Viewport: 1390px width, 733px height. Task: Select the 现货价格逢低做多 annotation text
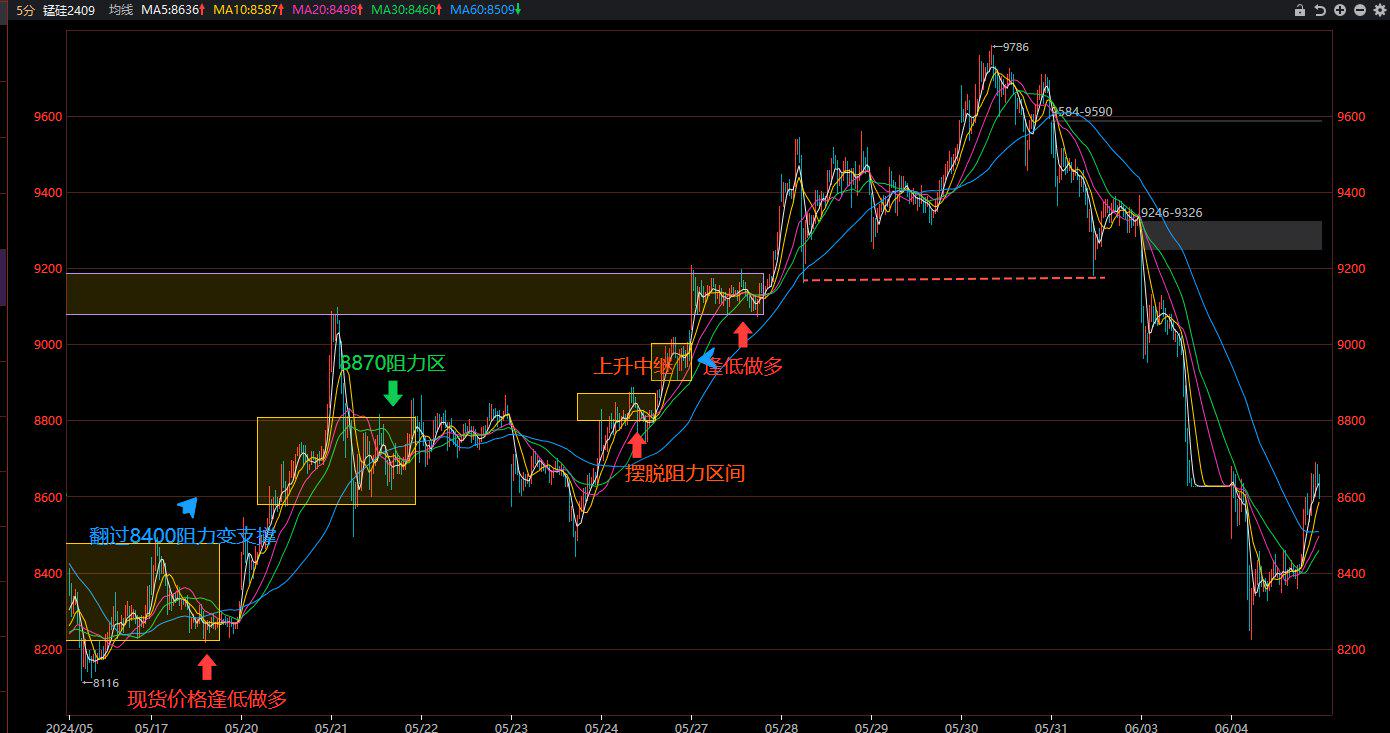click(207, 700)
